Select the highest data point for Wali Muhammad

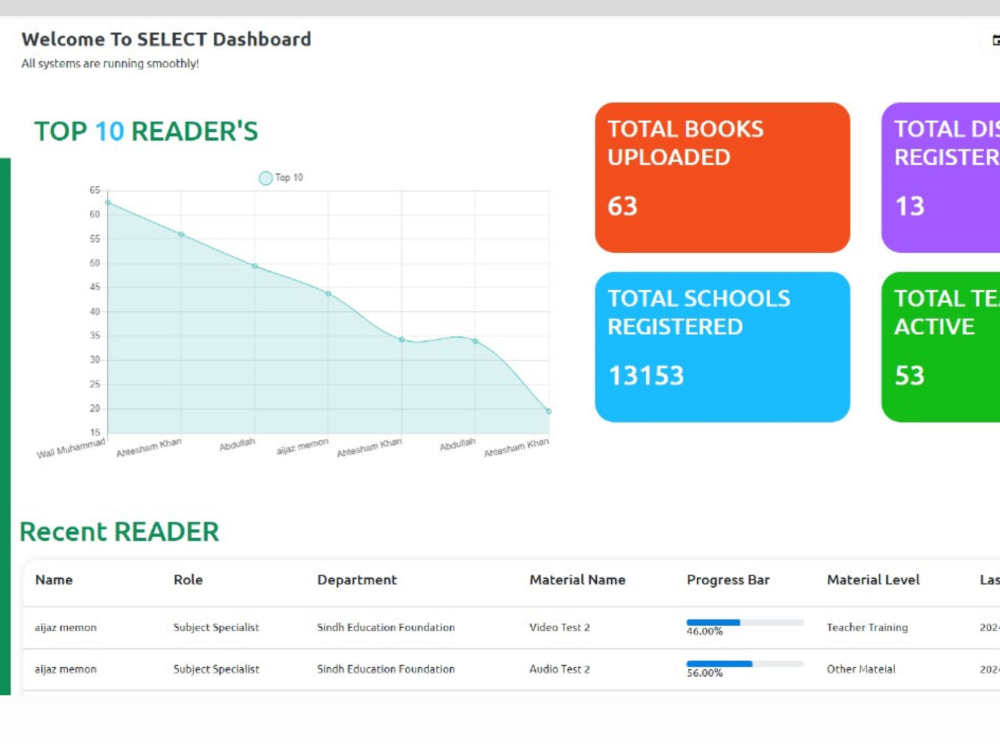(x=110, y=202)
